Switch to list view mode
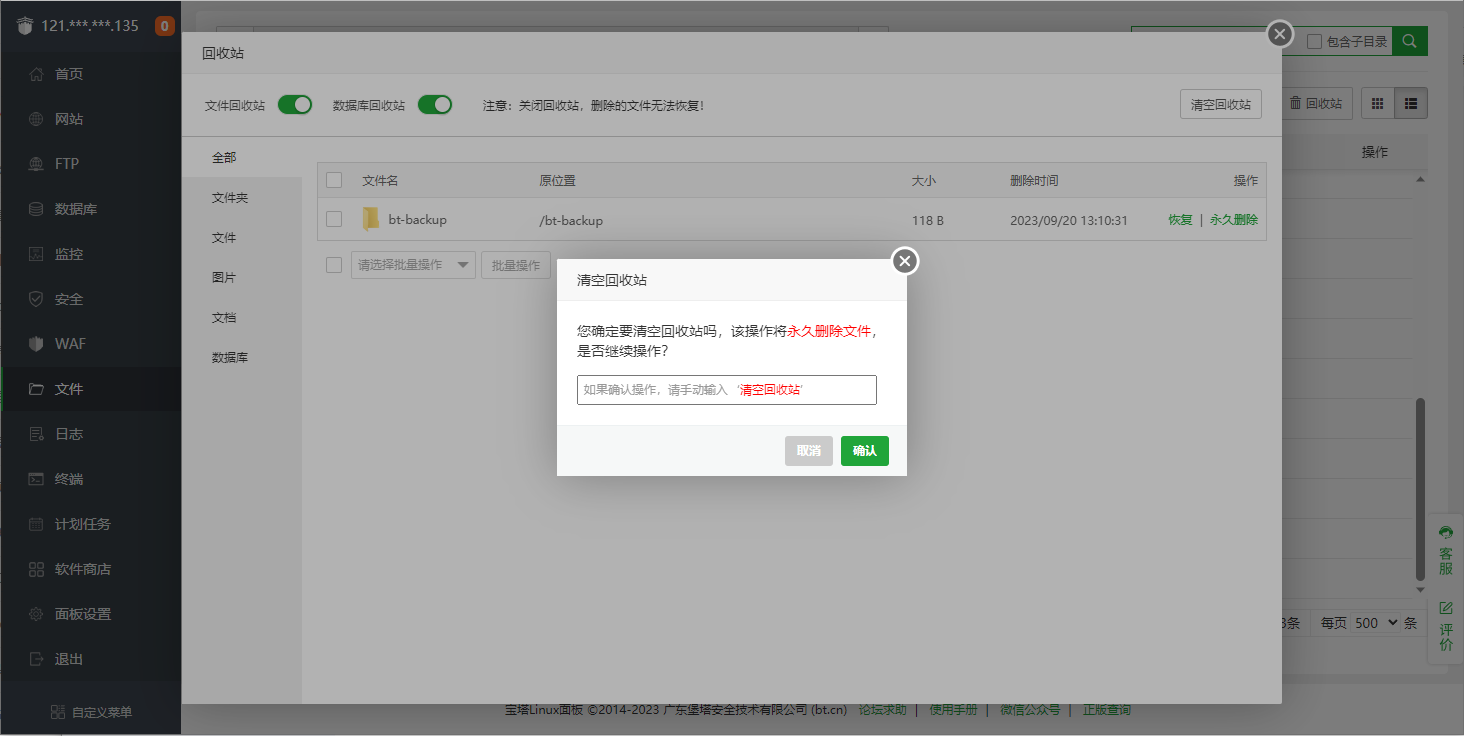The image size is (1464, 736). [1412, 103]
